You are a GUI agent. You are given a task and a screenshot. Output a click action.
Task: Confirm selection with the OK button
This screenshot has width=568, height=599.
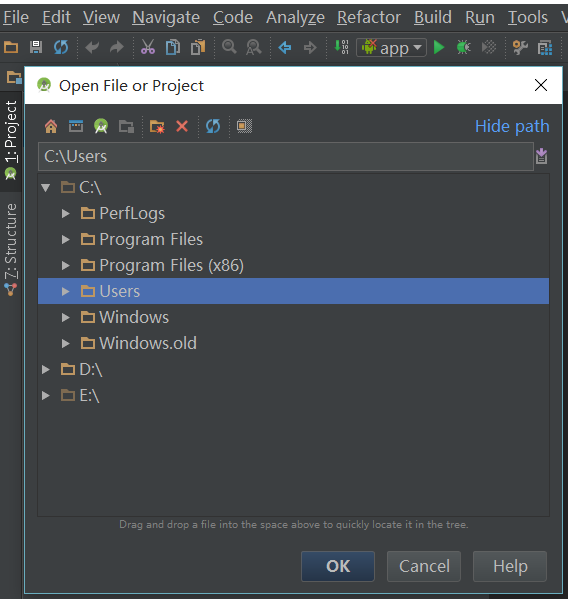(338, 566)
